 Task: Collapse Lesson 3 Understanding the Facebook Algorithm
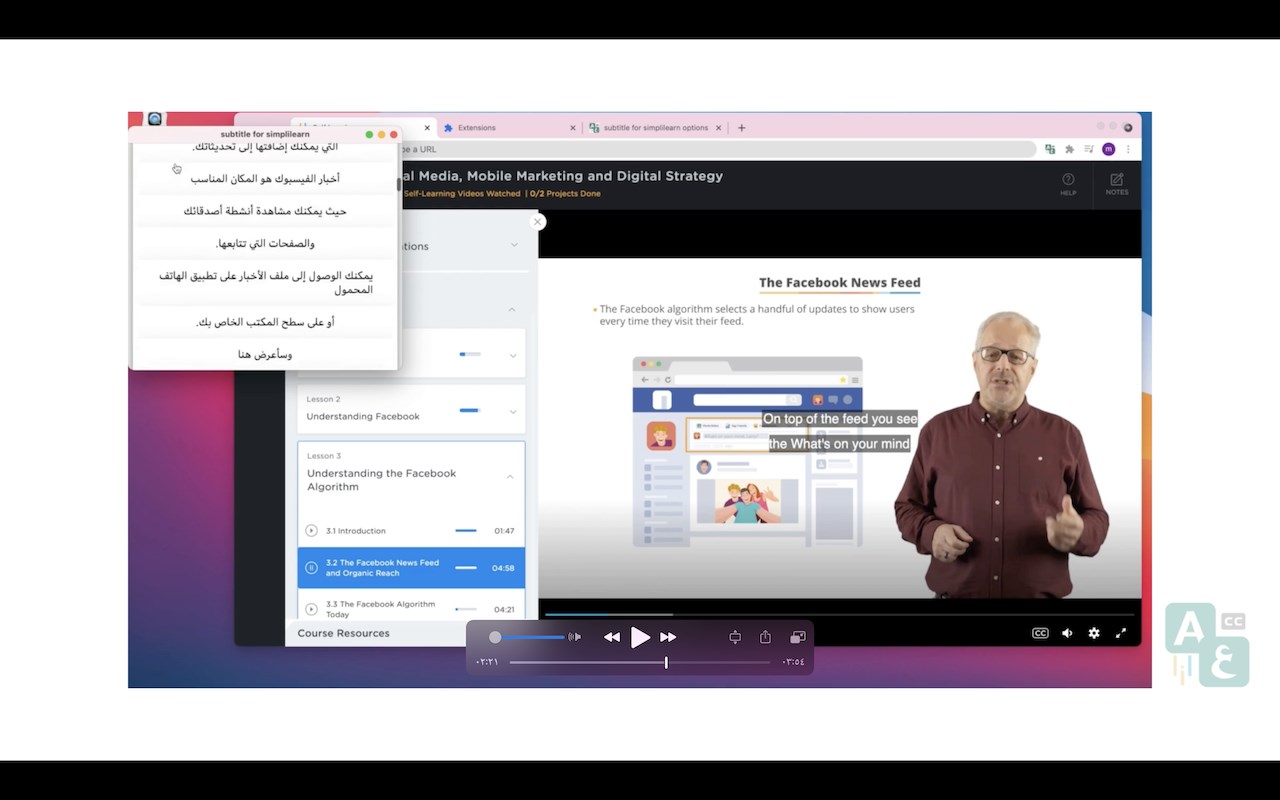(510, 477)
